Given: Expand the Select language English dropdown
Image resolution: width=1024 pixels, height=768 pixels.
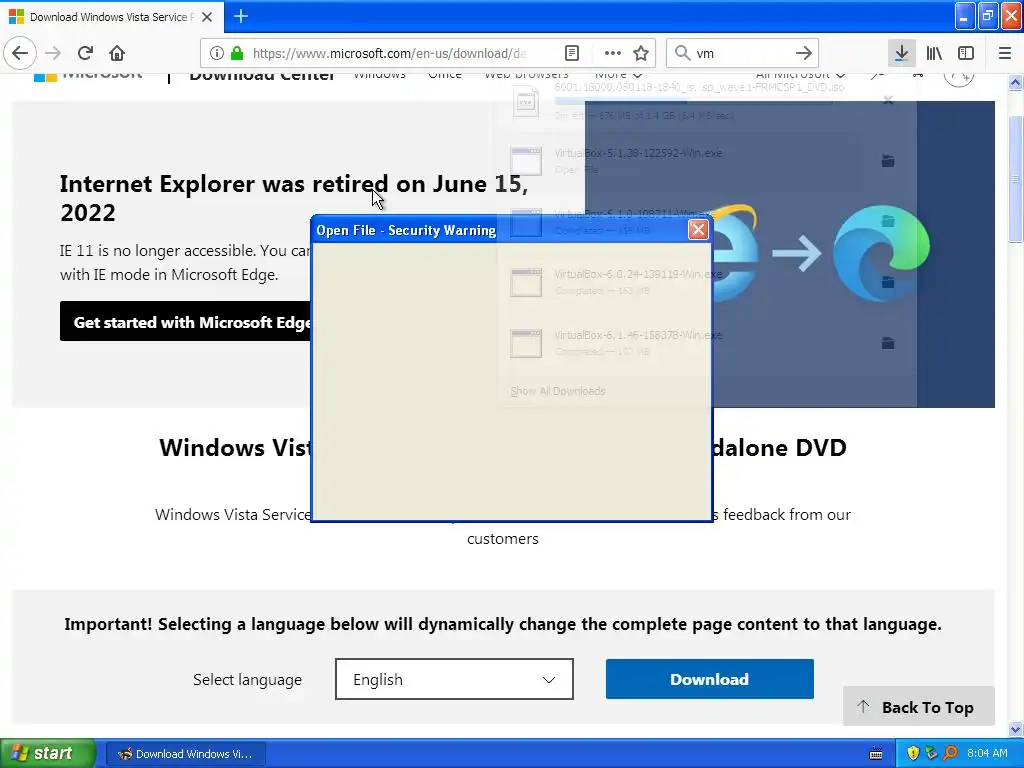Looking at the screenshot, I should coord(455,679).
